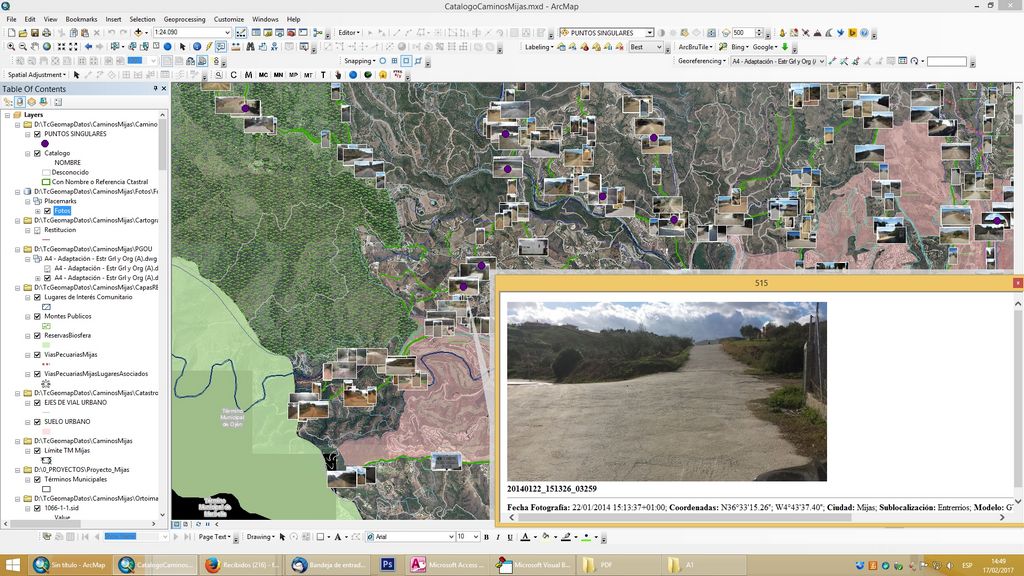Uncheck the PUNTOS SINGULARES layer

(x=37, y=133)
